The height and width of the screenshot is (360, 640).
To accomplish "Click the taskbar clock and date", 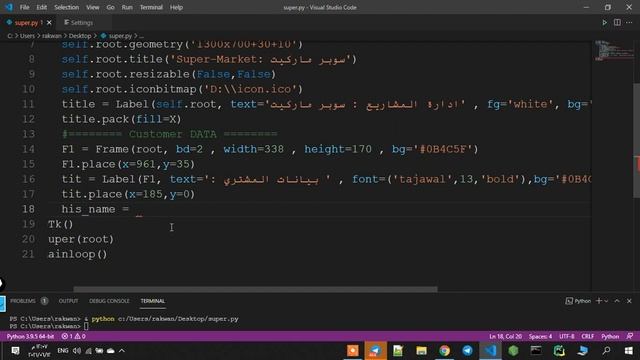I will pos(39,351).
